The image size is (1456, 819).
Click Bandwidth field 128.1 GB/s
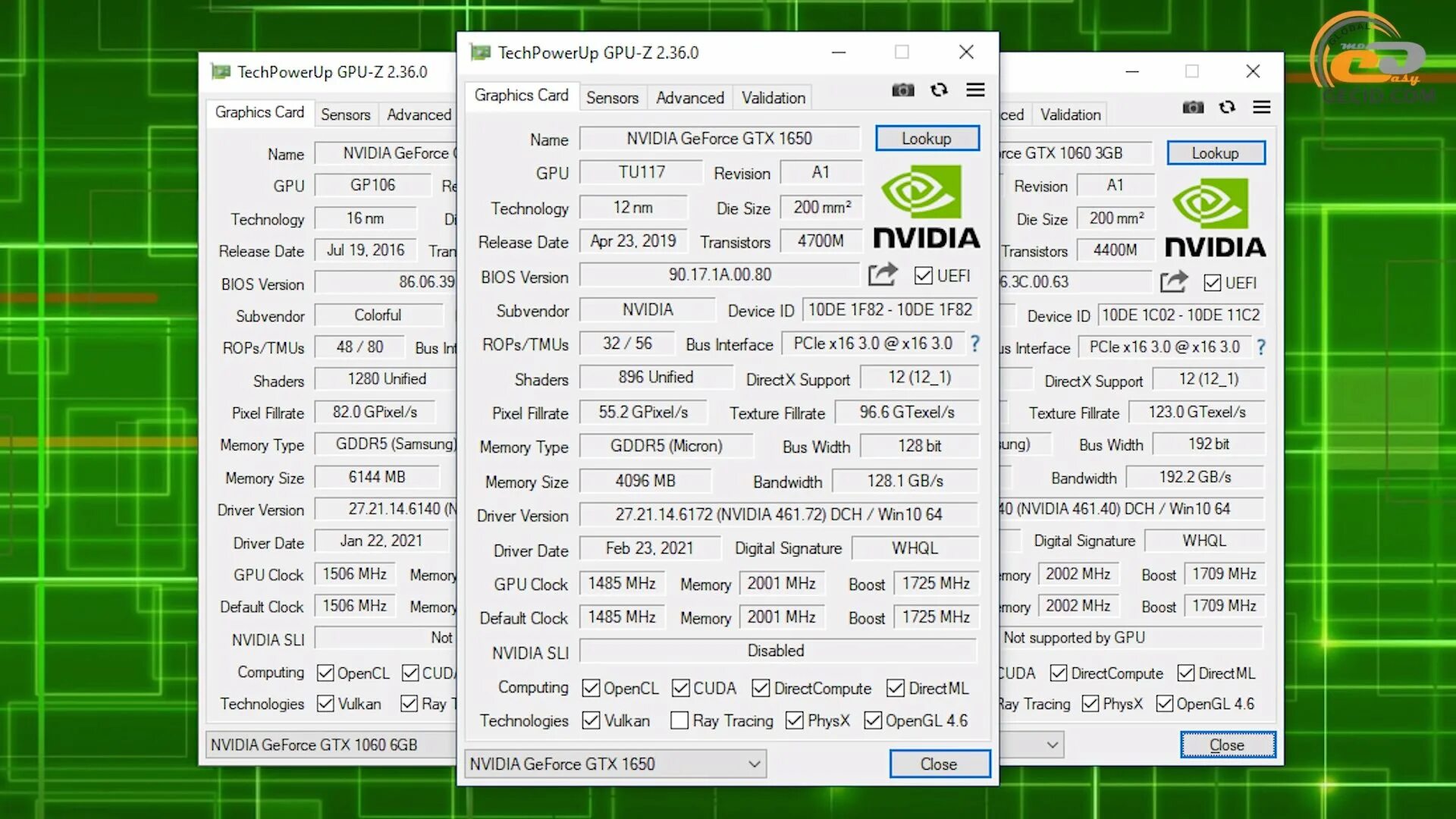pyautogui.click(x=905, y=481)
